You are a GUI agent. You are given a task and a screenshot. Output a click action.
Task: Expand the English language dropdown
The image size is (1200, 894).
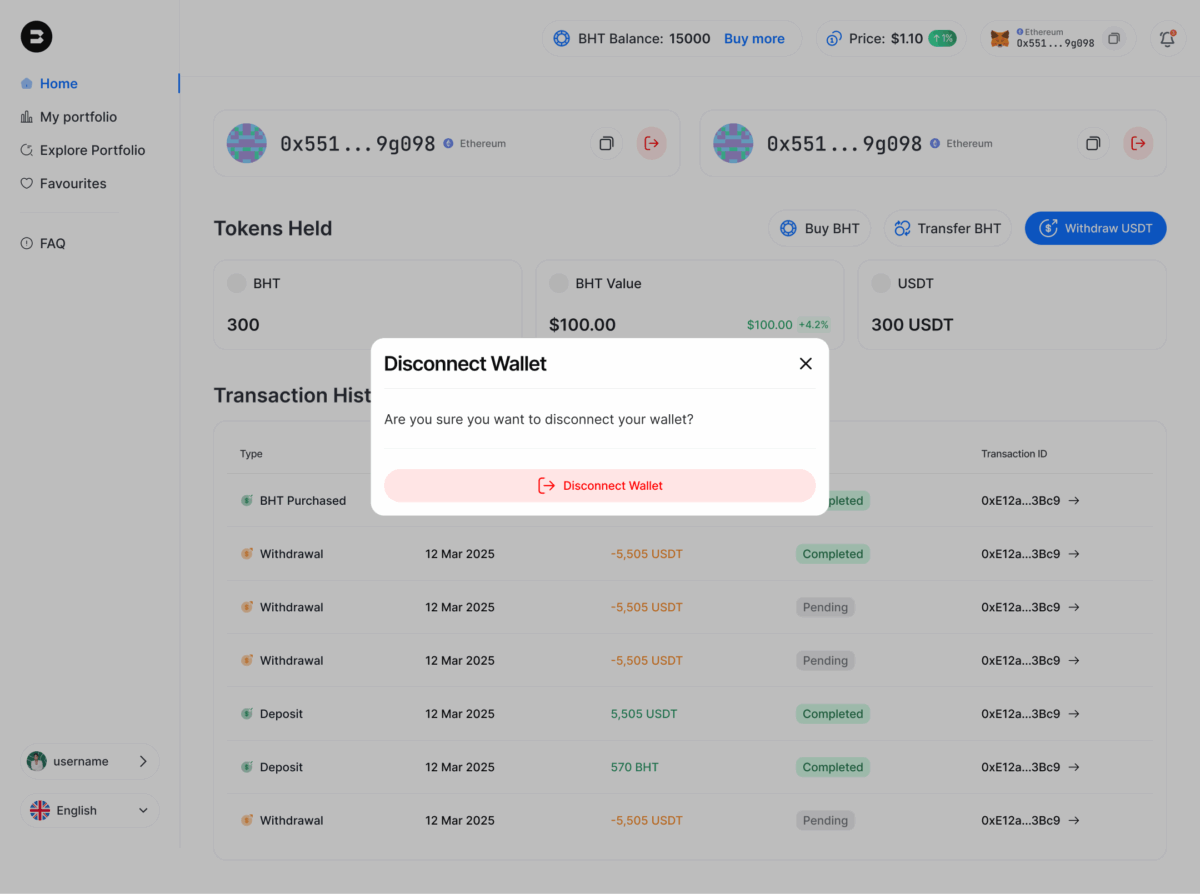point(90,811)
